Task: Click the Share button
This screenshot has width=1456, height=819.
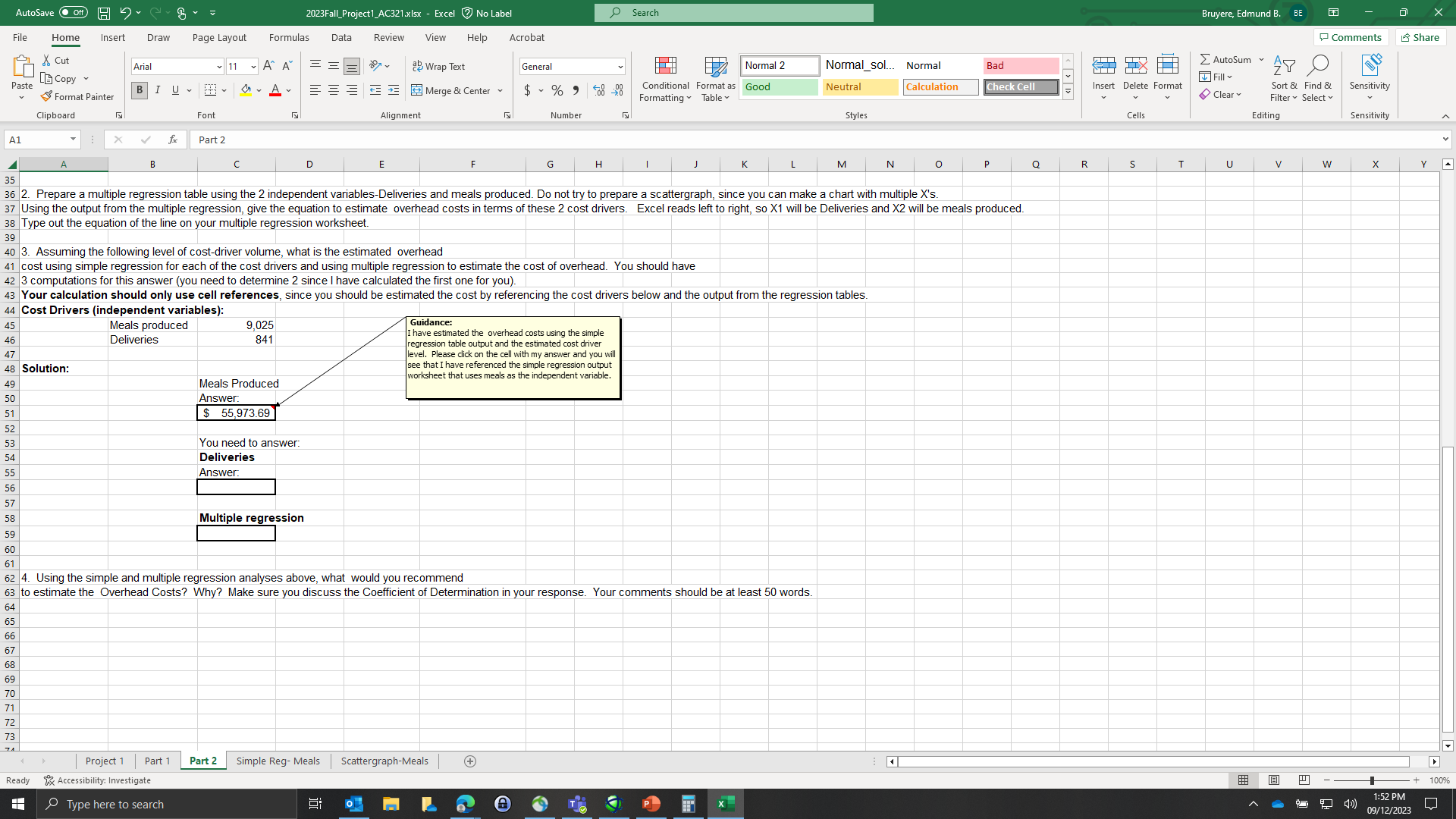Action: click(1420, 37)
